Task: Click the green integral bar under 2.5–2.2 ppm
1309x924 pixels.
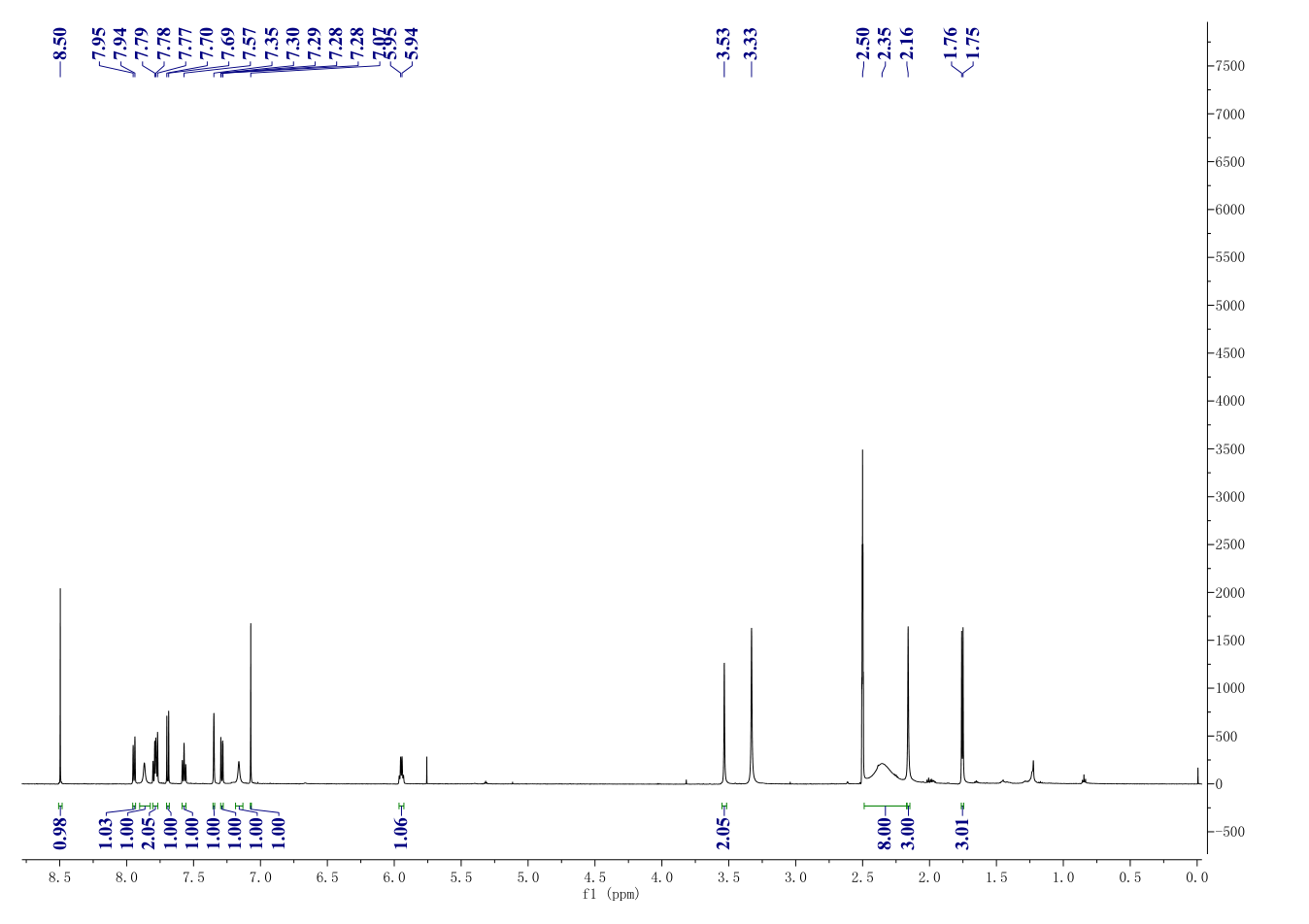Action: pyautogui.click(x=886, y=806)
